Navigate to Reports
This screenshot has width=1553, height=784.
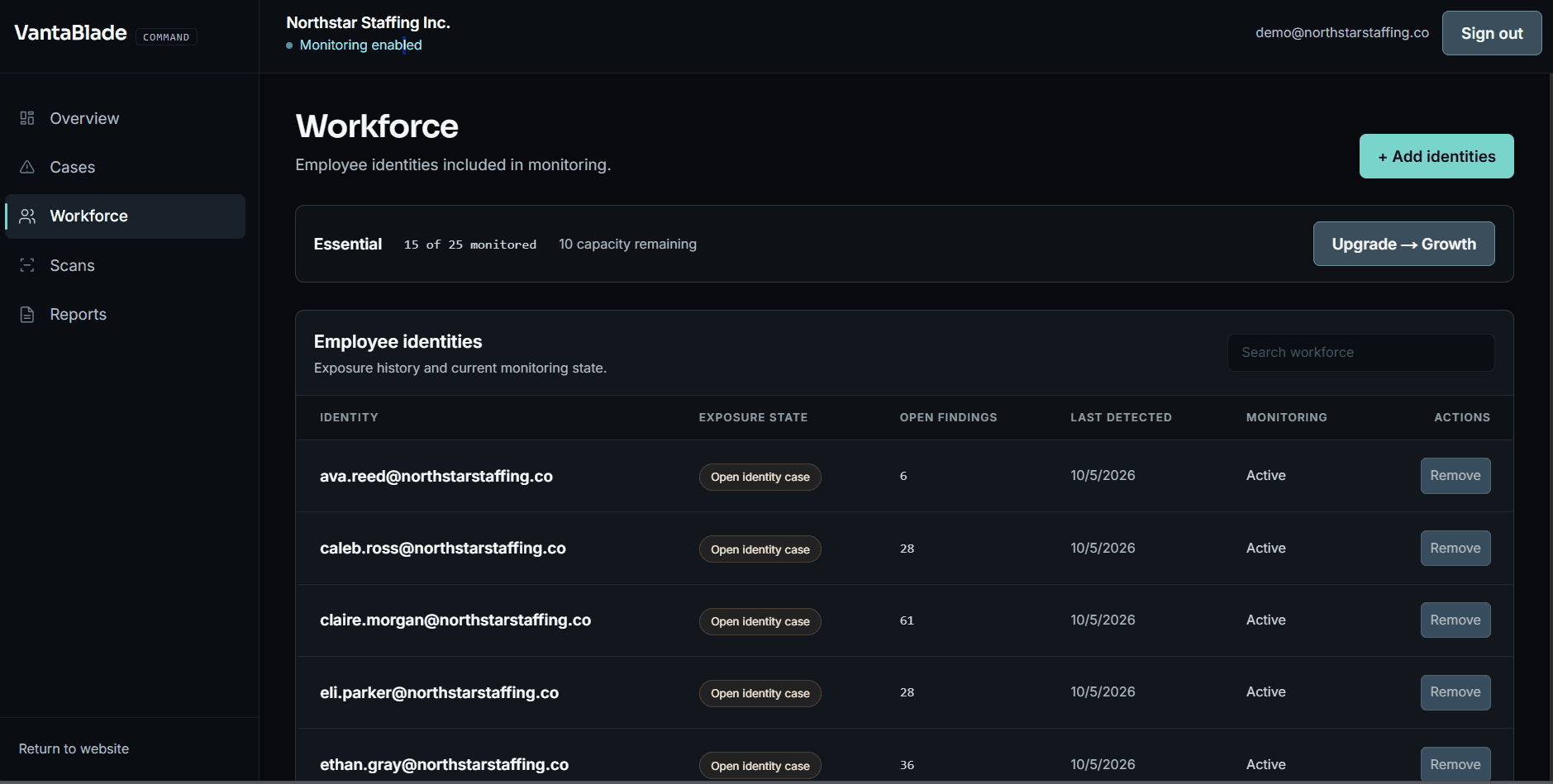pos(125,314)
